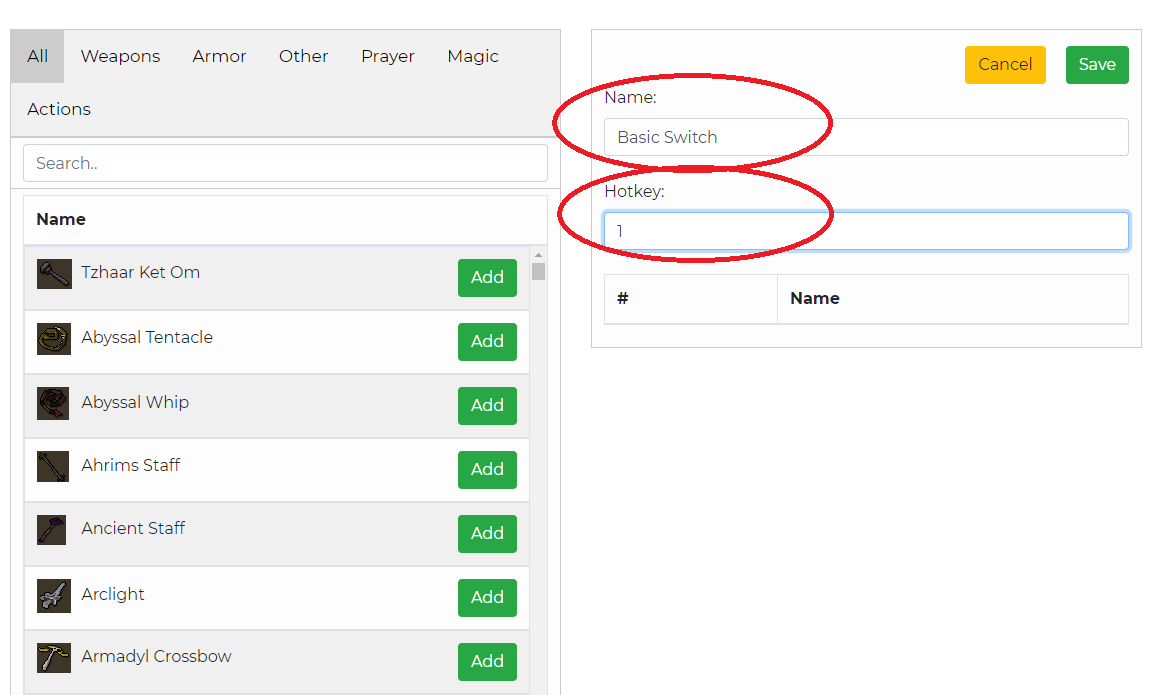Add Ancient Staff to the switch
The height and width of the screenshot is (695, 1154).
[x=487, y=534]
